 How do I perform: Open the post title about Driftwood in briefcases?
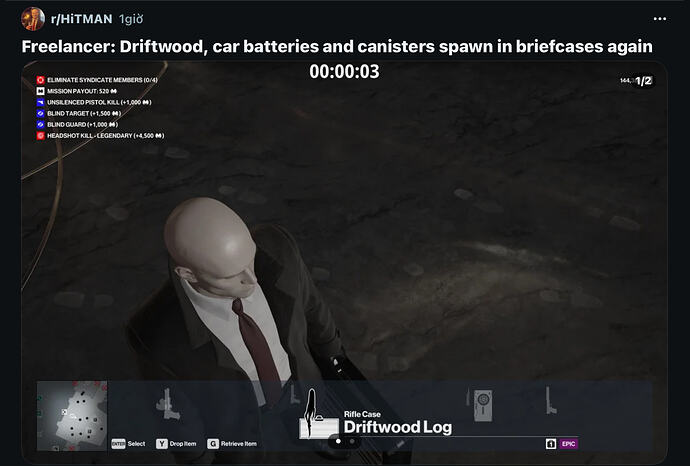click(x=337, y=46)
